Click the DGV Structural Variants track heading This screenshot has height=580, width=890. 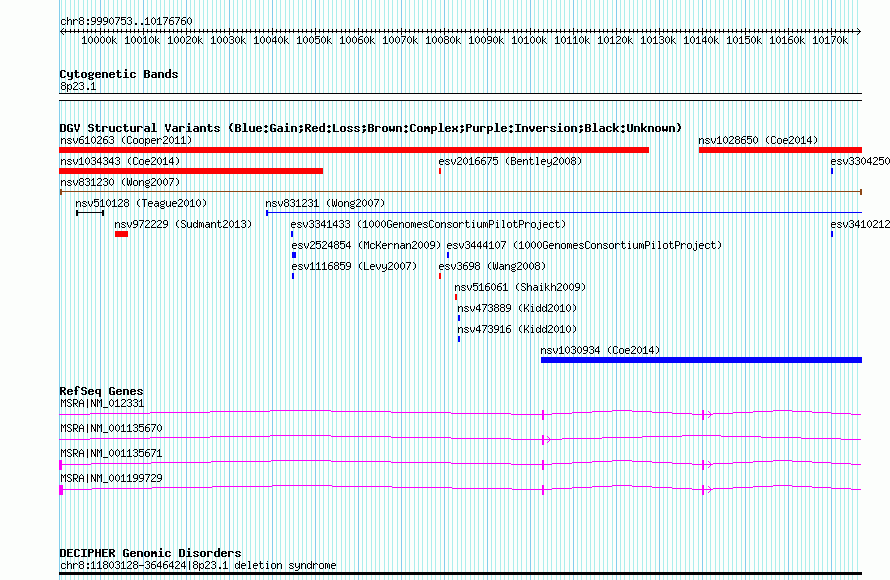[x=371, y=128]
